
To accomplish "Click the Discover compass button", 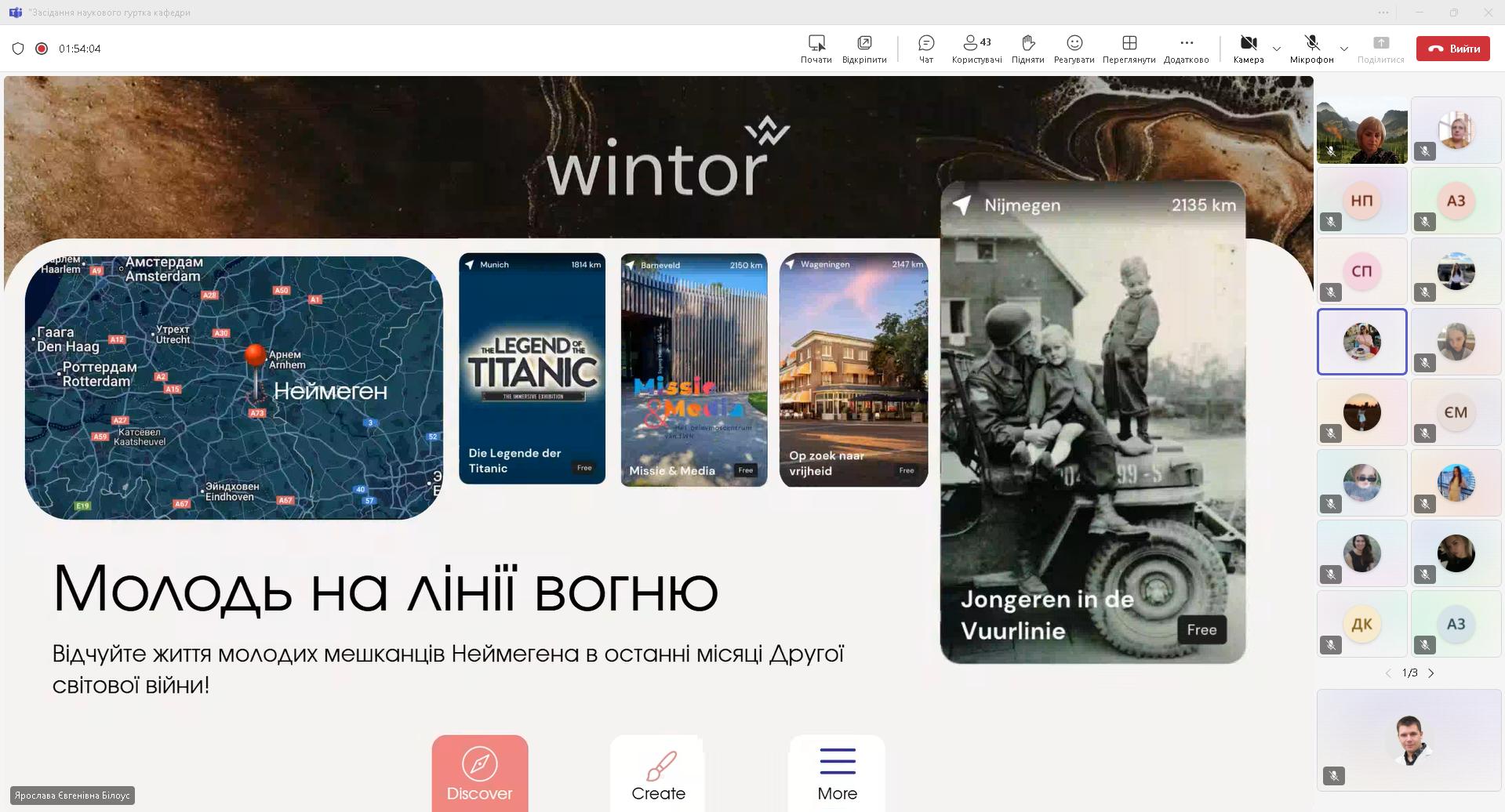I will click(479, 773).
